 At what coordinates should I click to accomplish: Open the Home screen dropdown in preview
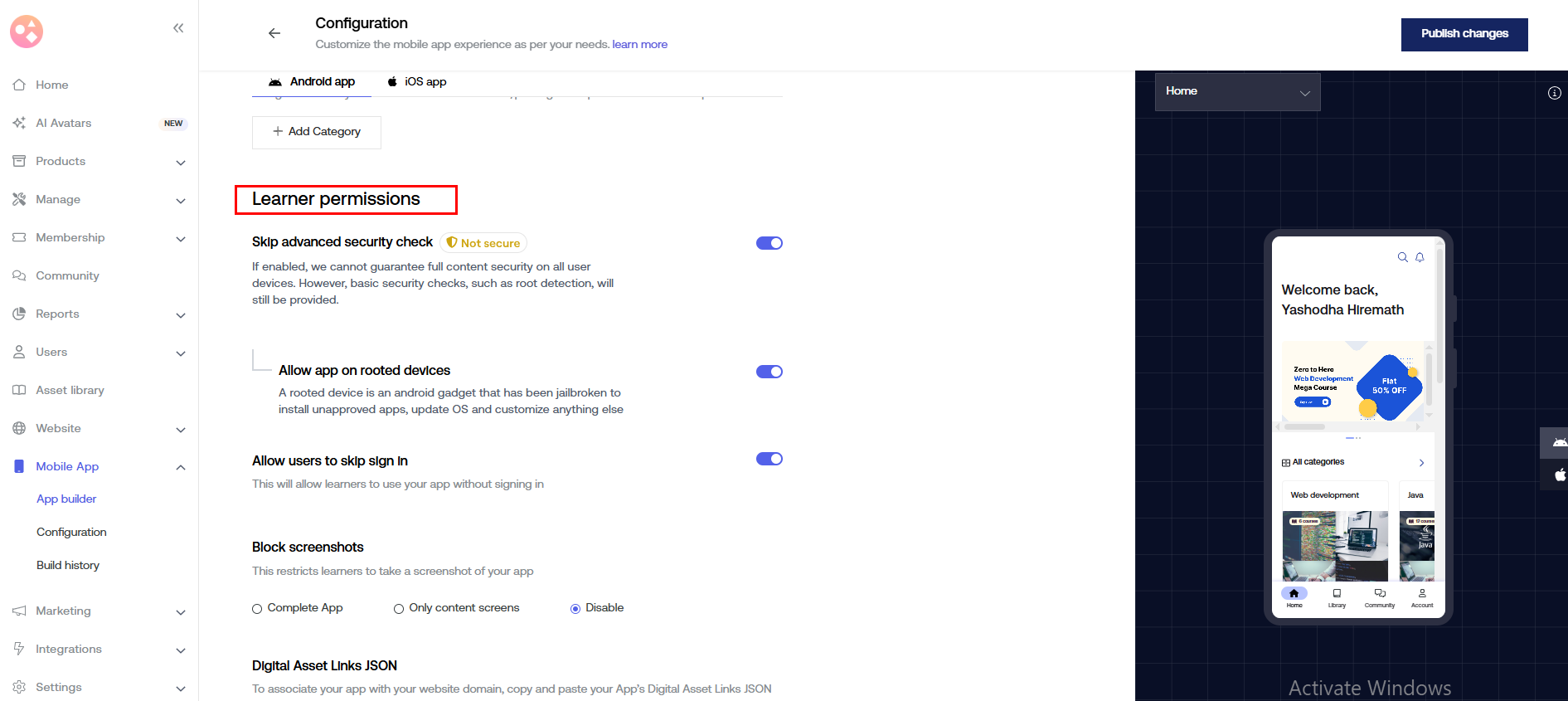click(1237, 91)
